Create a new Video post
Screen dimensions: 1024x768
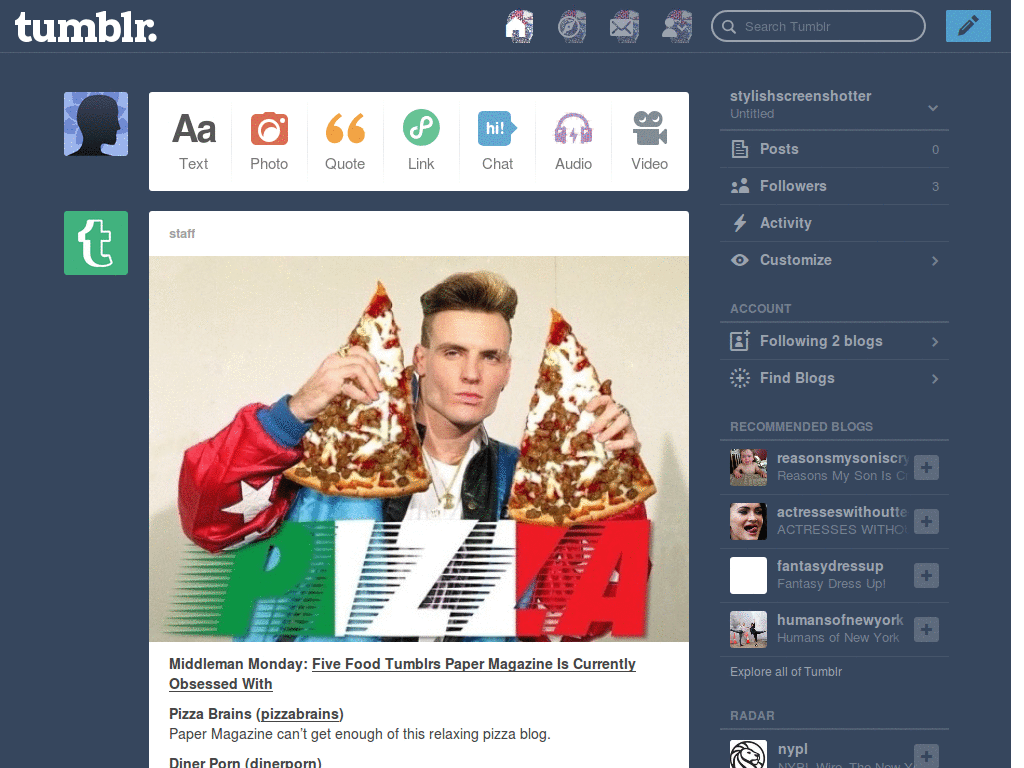pos(649,142)
